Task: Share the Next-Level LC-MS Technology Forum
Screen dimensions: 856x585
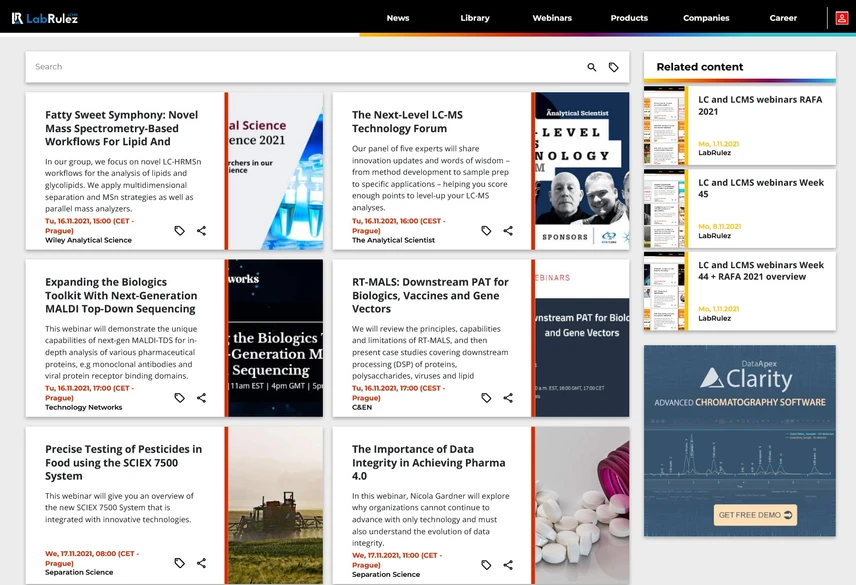Action: coord(508,231)
